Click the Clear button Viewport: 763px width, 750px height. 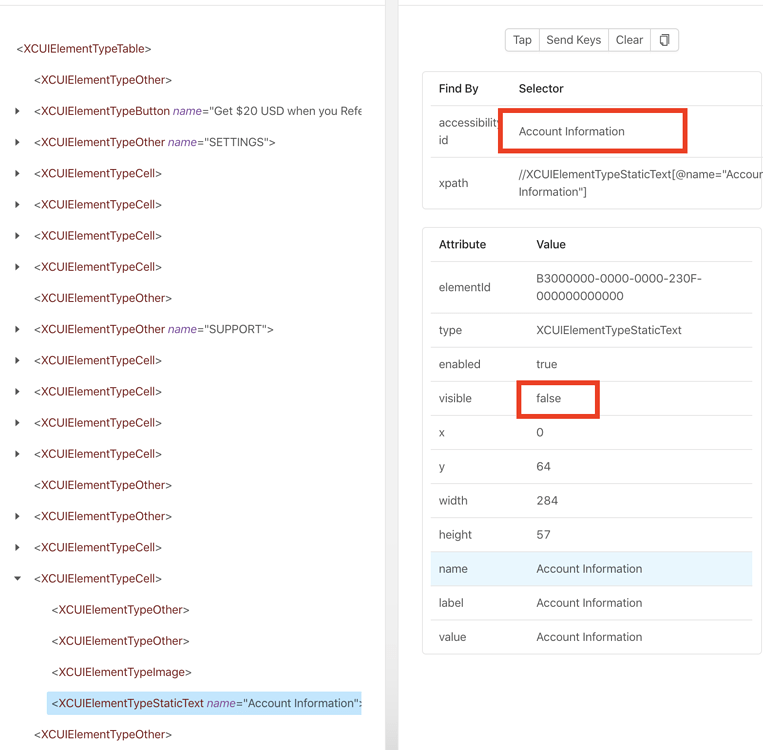[629, 40]
